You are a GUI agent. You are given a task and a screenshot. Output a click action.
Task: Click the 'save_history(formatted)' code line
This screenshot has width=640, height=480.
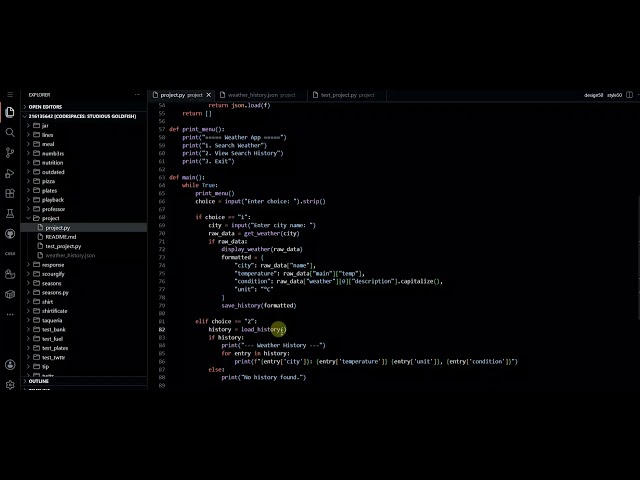(x=259, y=305)
